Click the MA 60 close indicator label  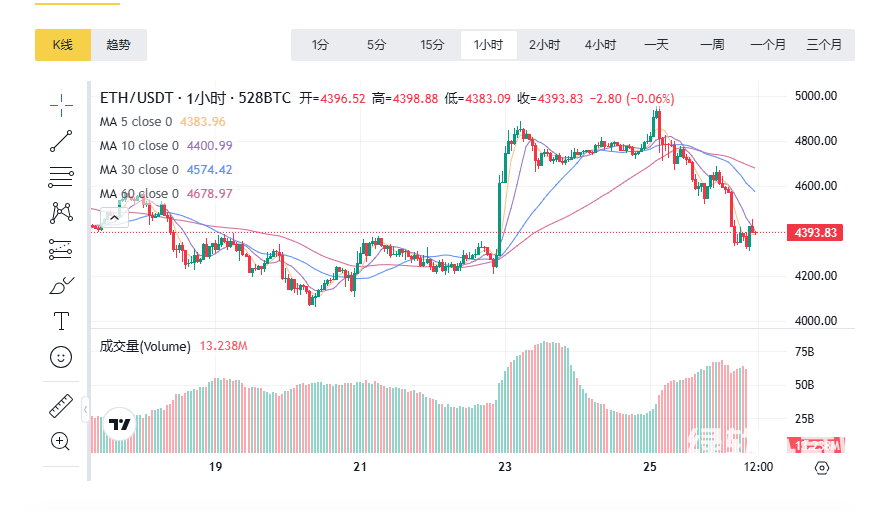(x=138, y=194)
